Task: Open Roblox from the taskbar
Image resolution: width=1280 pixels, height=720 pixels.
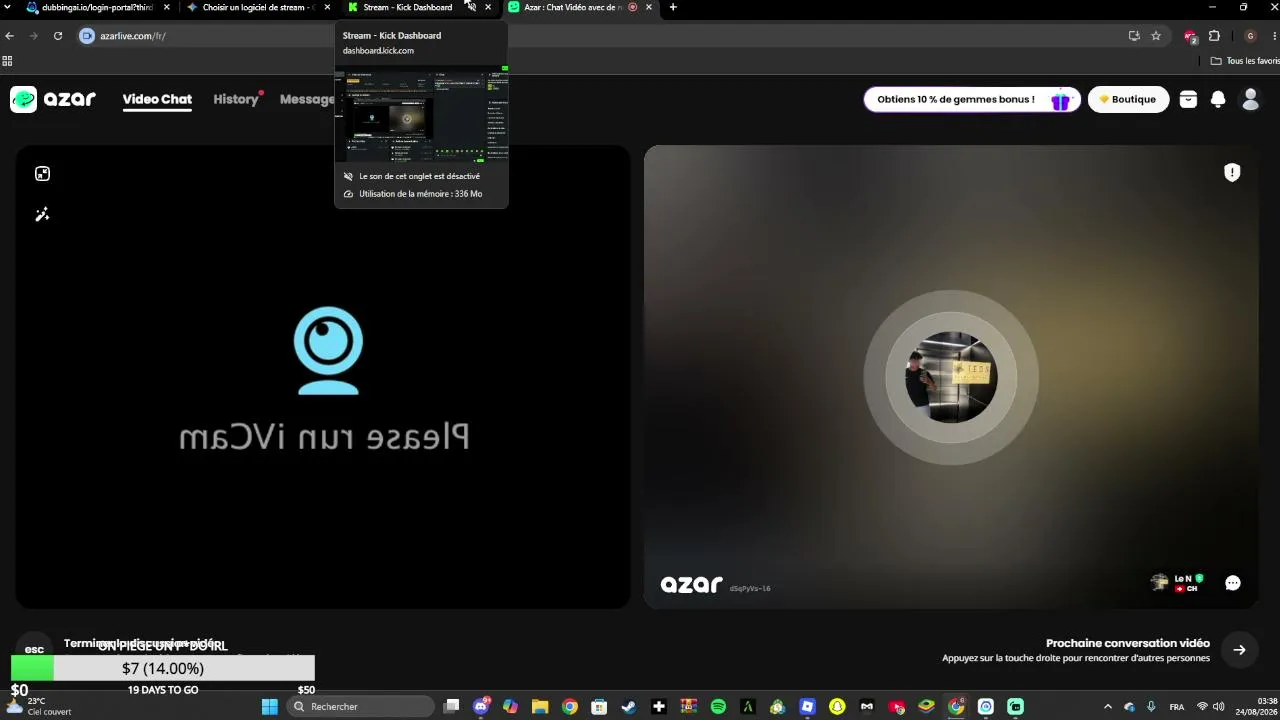Action: coord(808,707)
